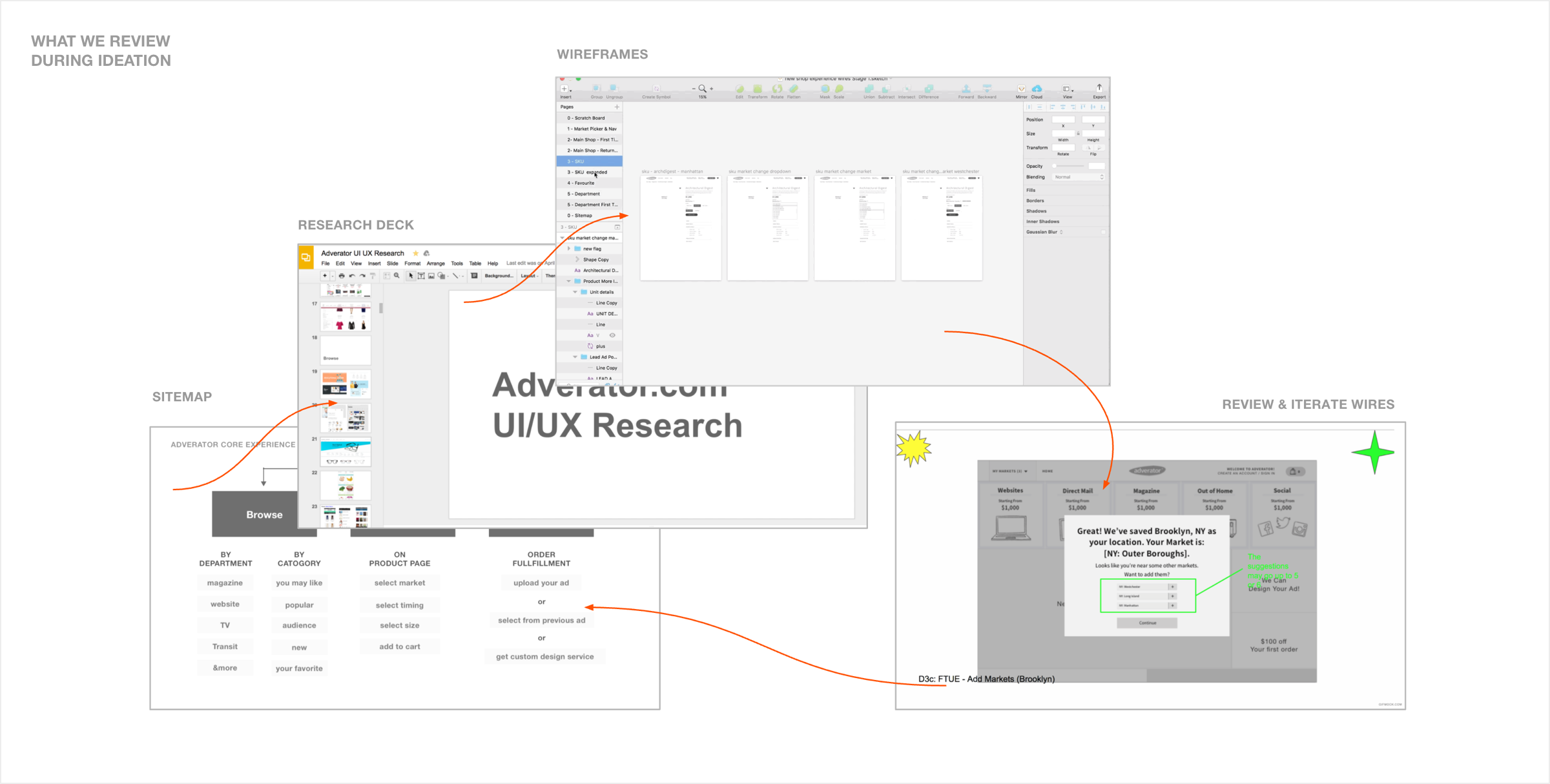Collapse the pages list in Sketch sidebar
The width and height of the screenshot is (1550, 784).
click(x=617, y=227)
